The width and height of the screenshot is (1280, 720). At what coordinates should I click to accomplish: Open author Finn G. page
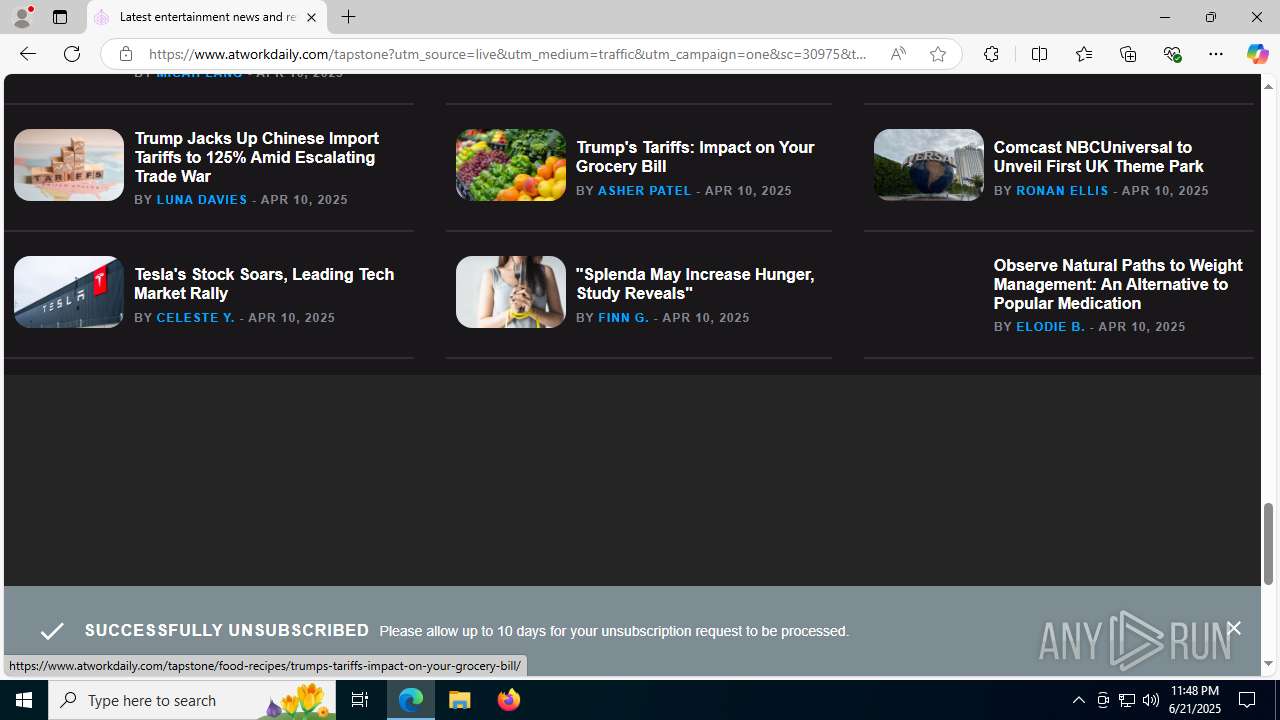623,318
